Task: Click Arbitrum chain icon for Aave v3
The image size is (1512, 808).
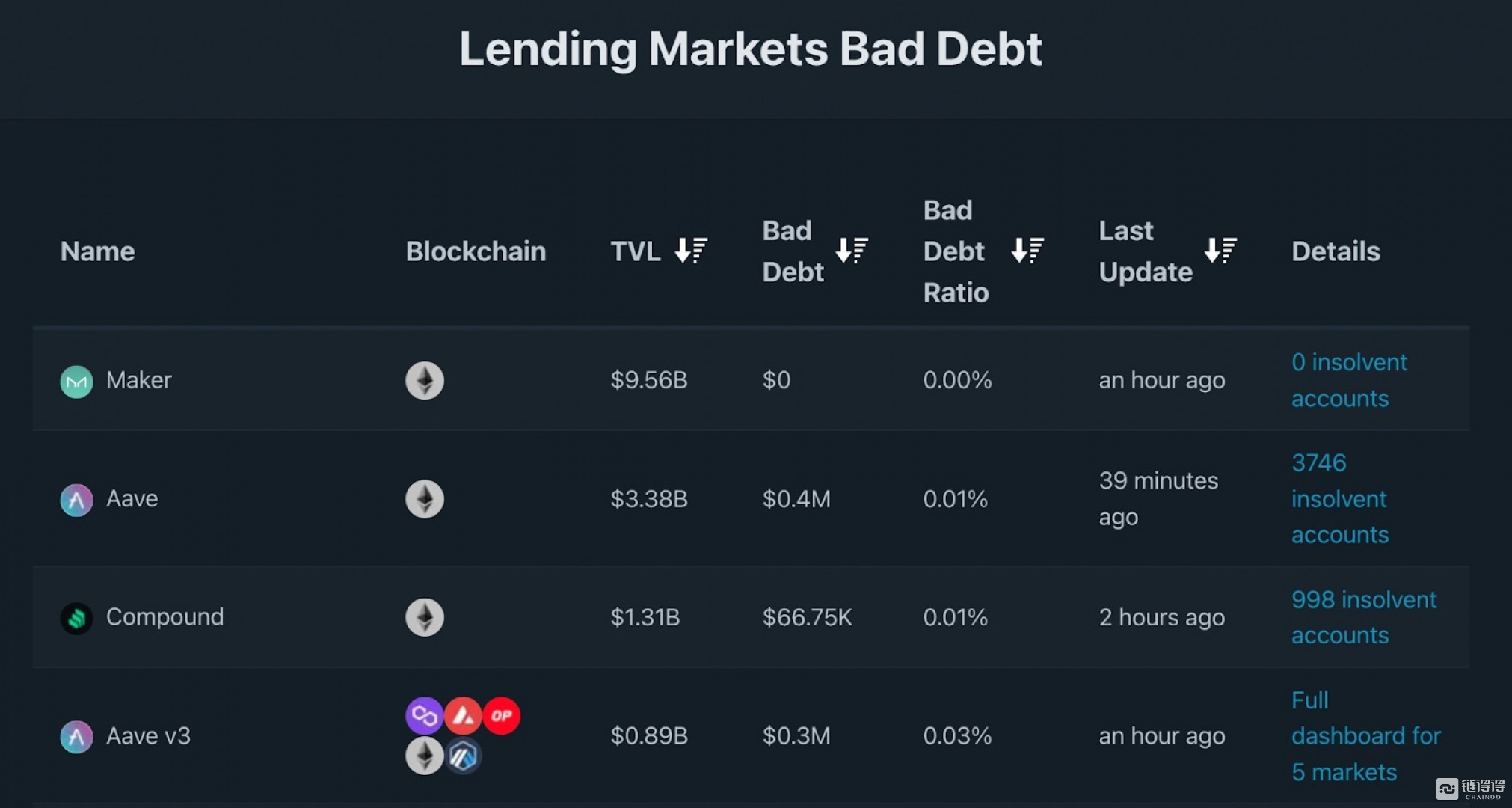Action: tap(463, 756)
